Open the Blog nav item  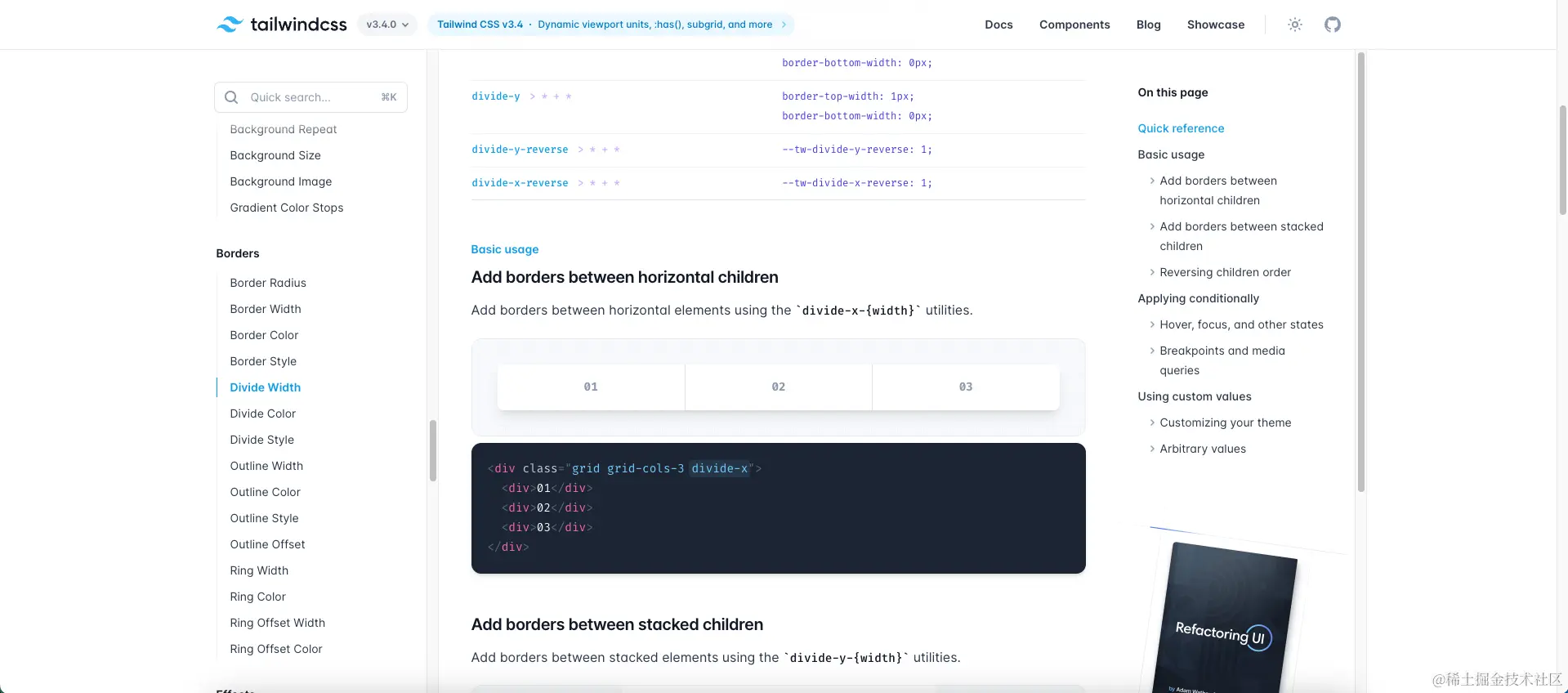(1148, 25)
